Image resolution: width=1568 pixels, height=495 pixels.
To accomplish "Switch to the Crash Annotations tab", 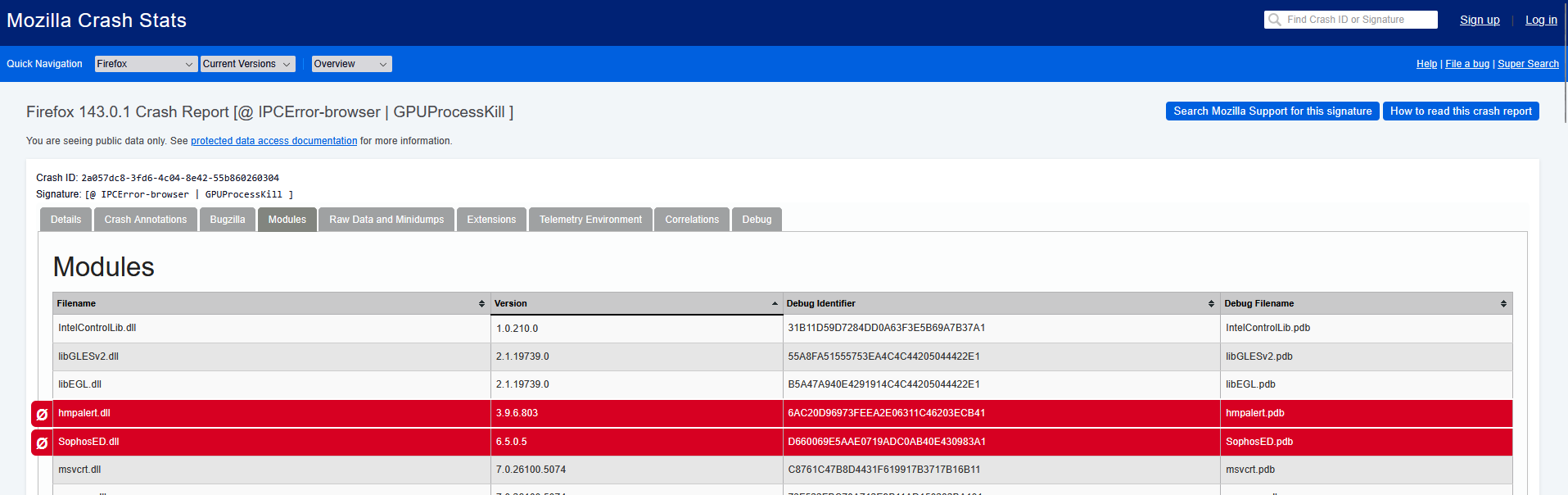I will tap(146, 220).
